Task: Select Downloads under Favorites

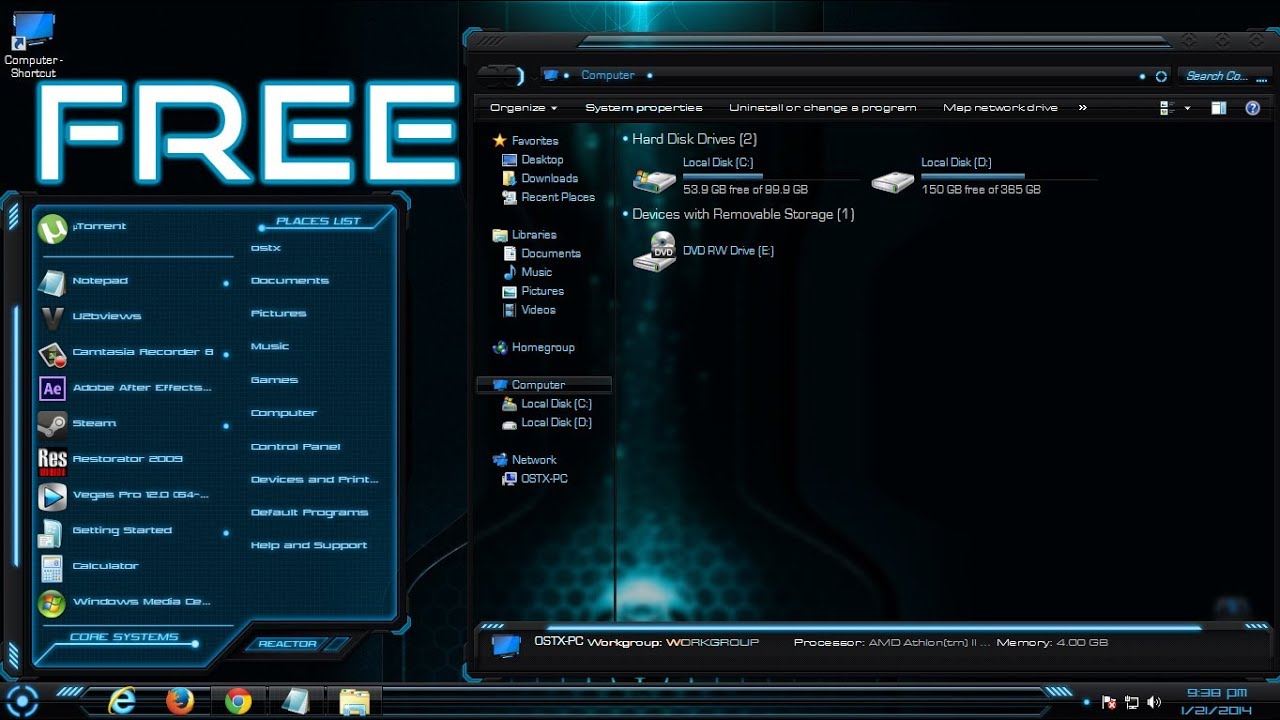Action: [x=540, y=179]
